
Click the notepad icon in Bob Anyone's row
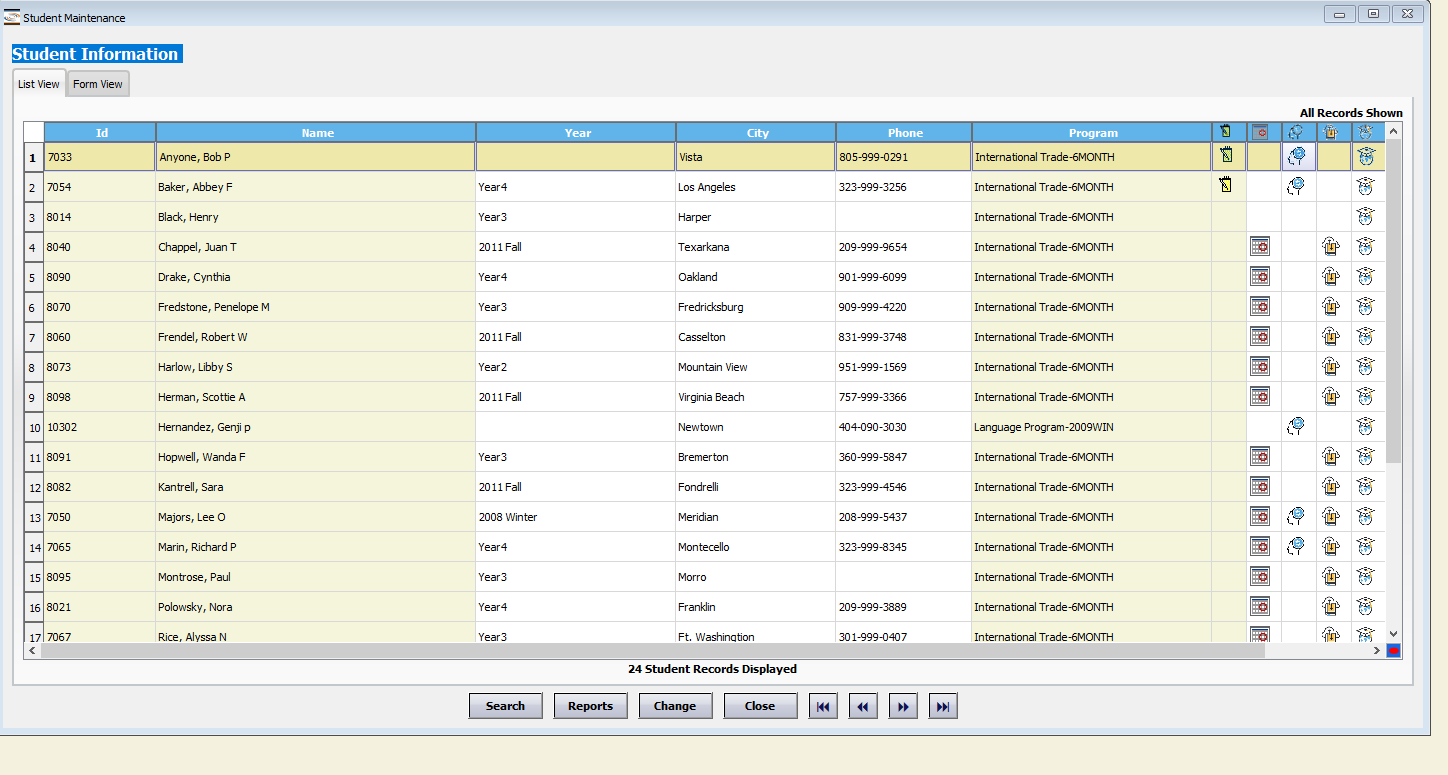click(x=1226, y=156)
